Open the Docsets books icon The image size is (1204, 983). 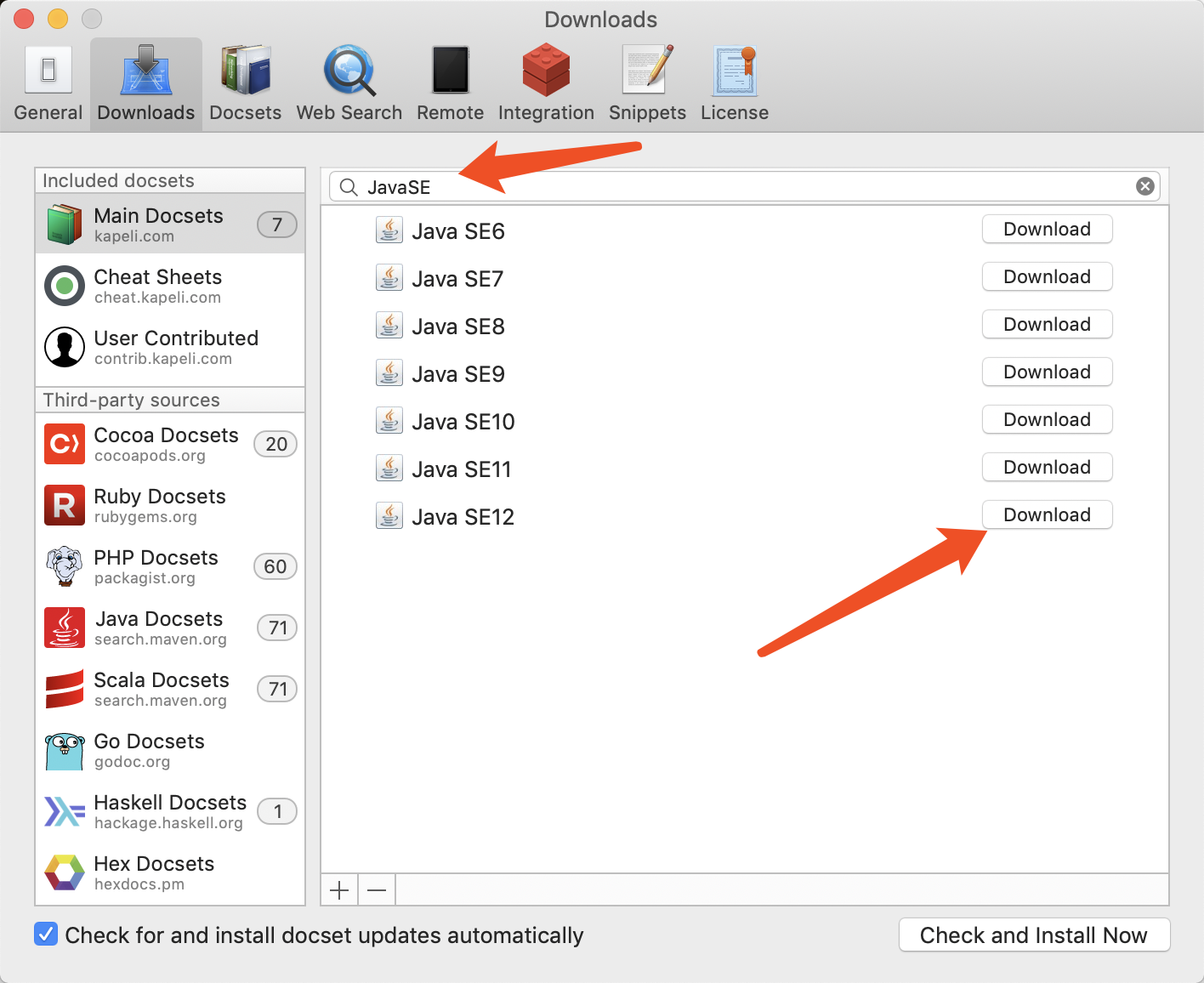click(x=246, y=70)
